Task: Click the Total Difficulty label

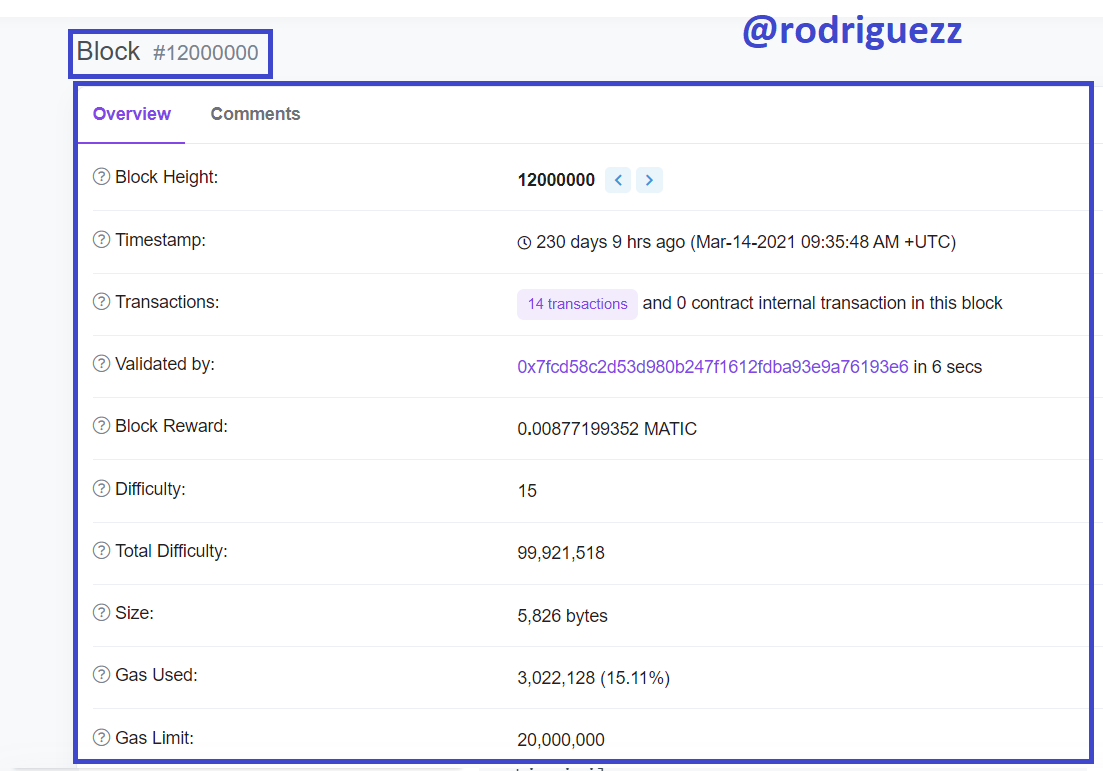Action: 171,550
